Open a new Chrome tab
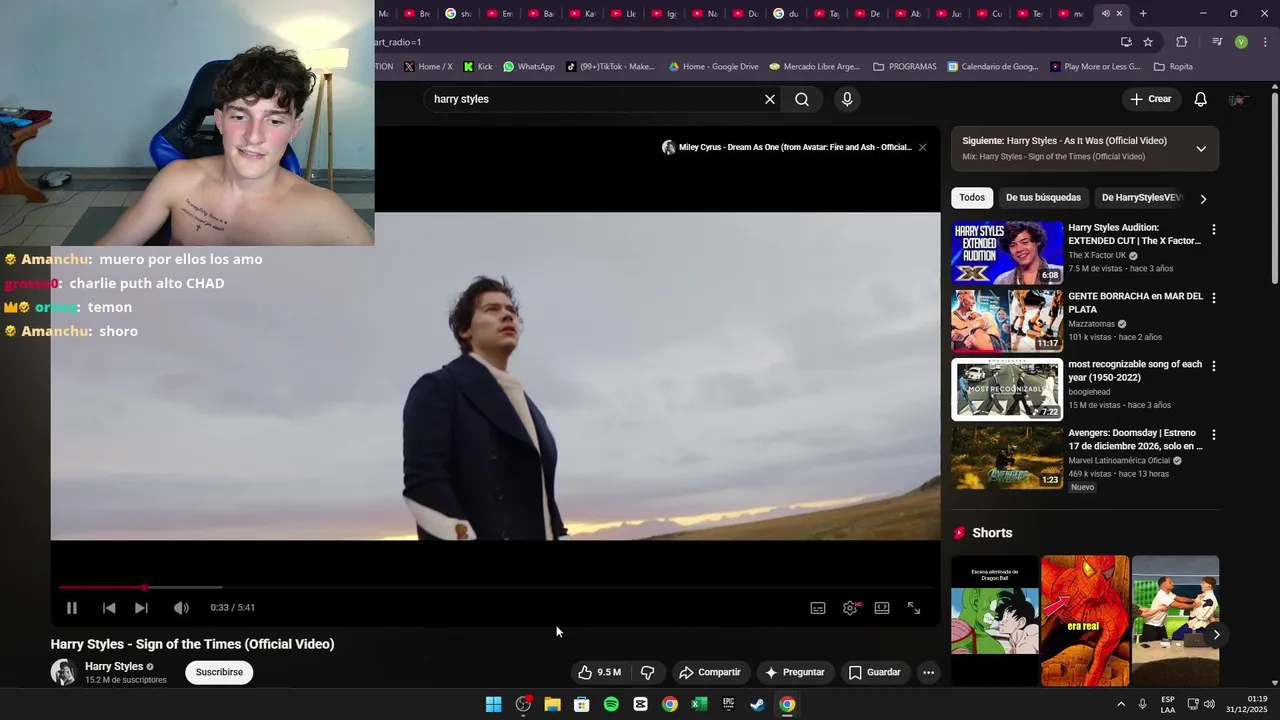Viewport: 1280px width, 720px height. pos(1143,14)
